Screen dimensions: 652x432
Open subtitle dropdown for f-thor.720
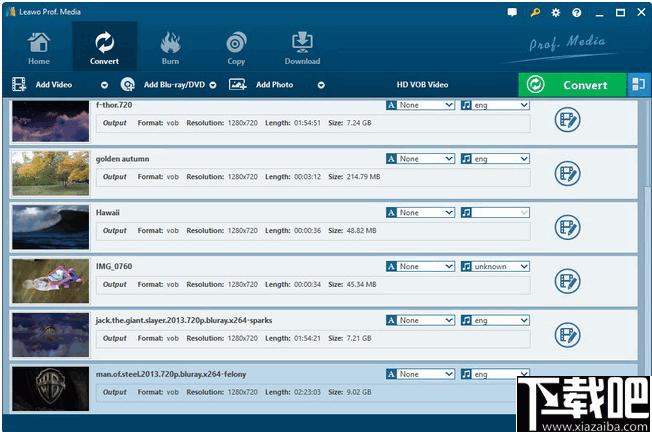[x=420, y=105]
